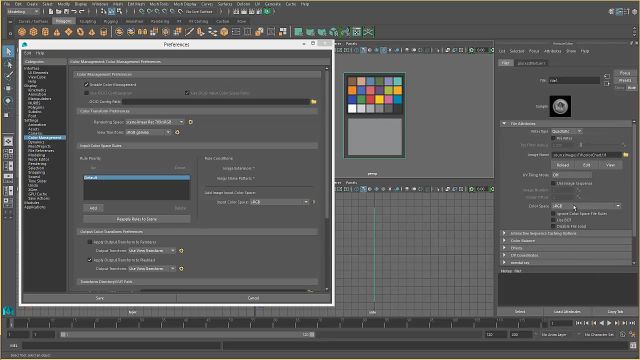Click the green IPR render icon
The image size is (640, 360).
pos(267,12)
